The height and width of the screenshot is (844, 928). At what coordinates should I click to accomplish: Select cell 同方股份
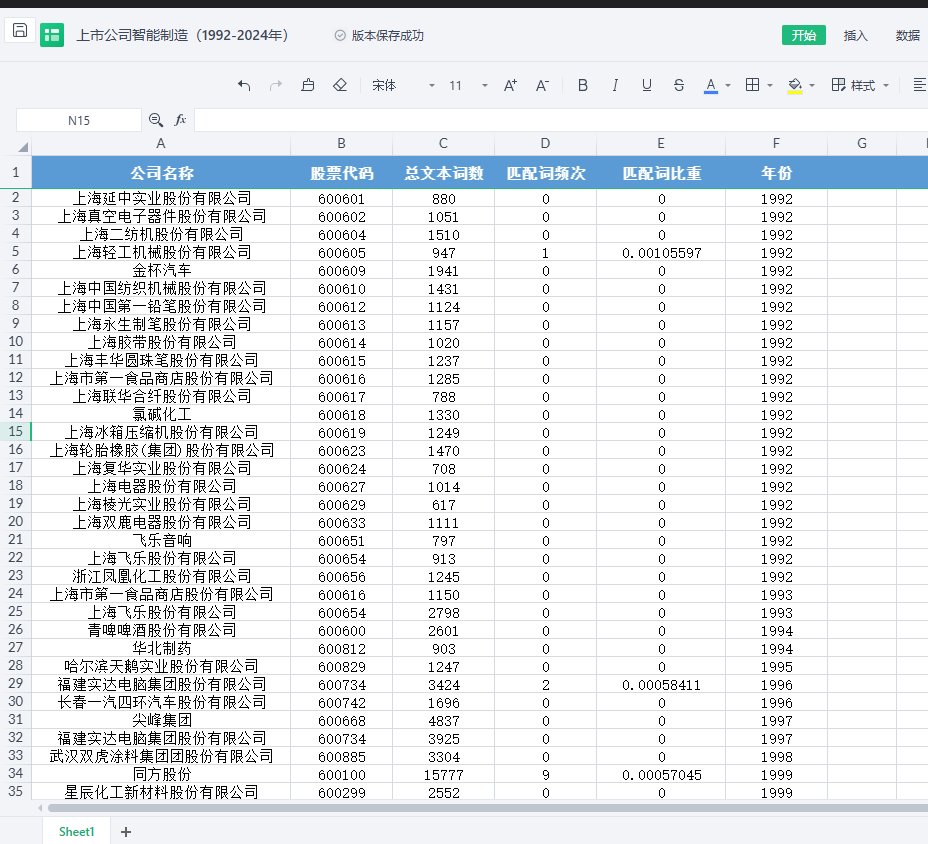coord(161,775)
